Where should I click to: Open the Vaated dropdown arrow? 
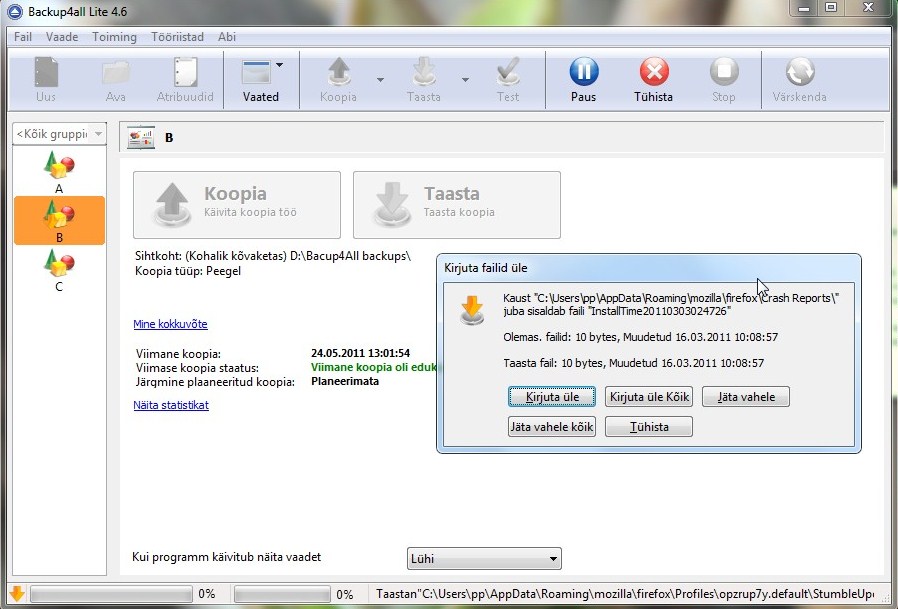[x=279, y=65]
